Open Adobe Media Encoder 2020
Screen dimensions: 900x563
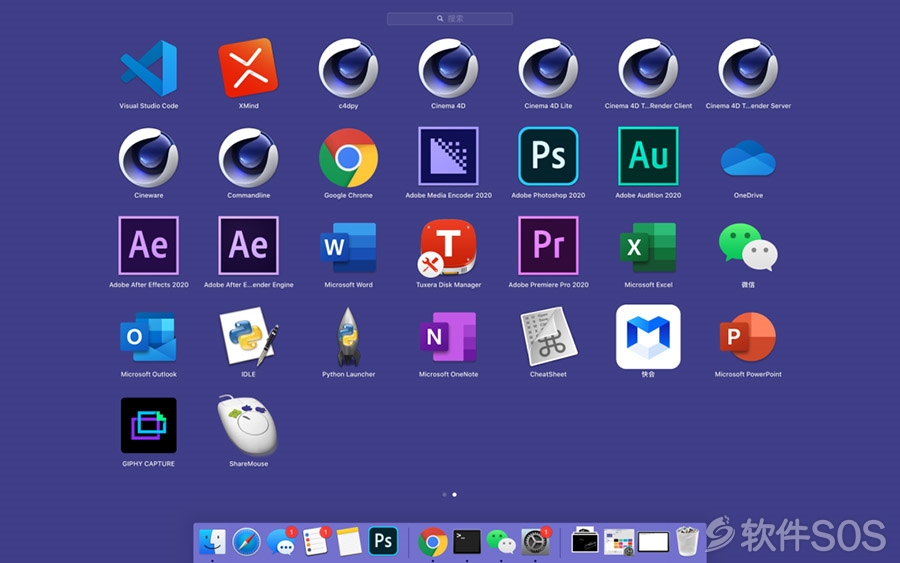(x=448, y=156)
